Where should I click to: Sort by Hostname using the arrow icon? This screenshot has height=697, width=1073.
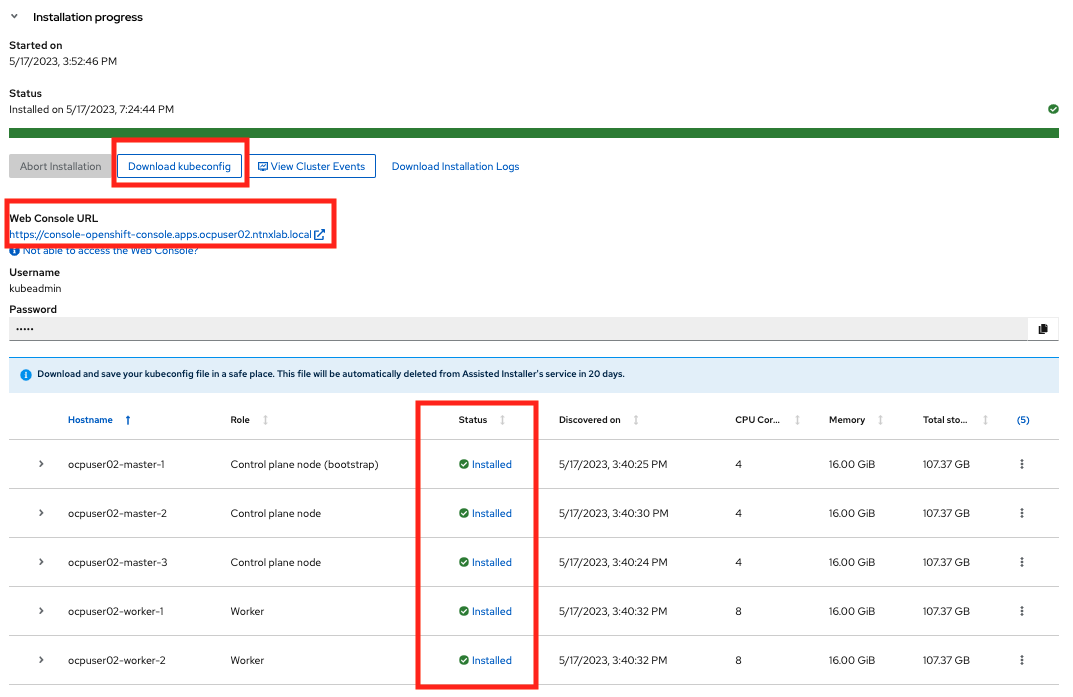pos(128,420)
